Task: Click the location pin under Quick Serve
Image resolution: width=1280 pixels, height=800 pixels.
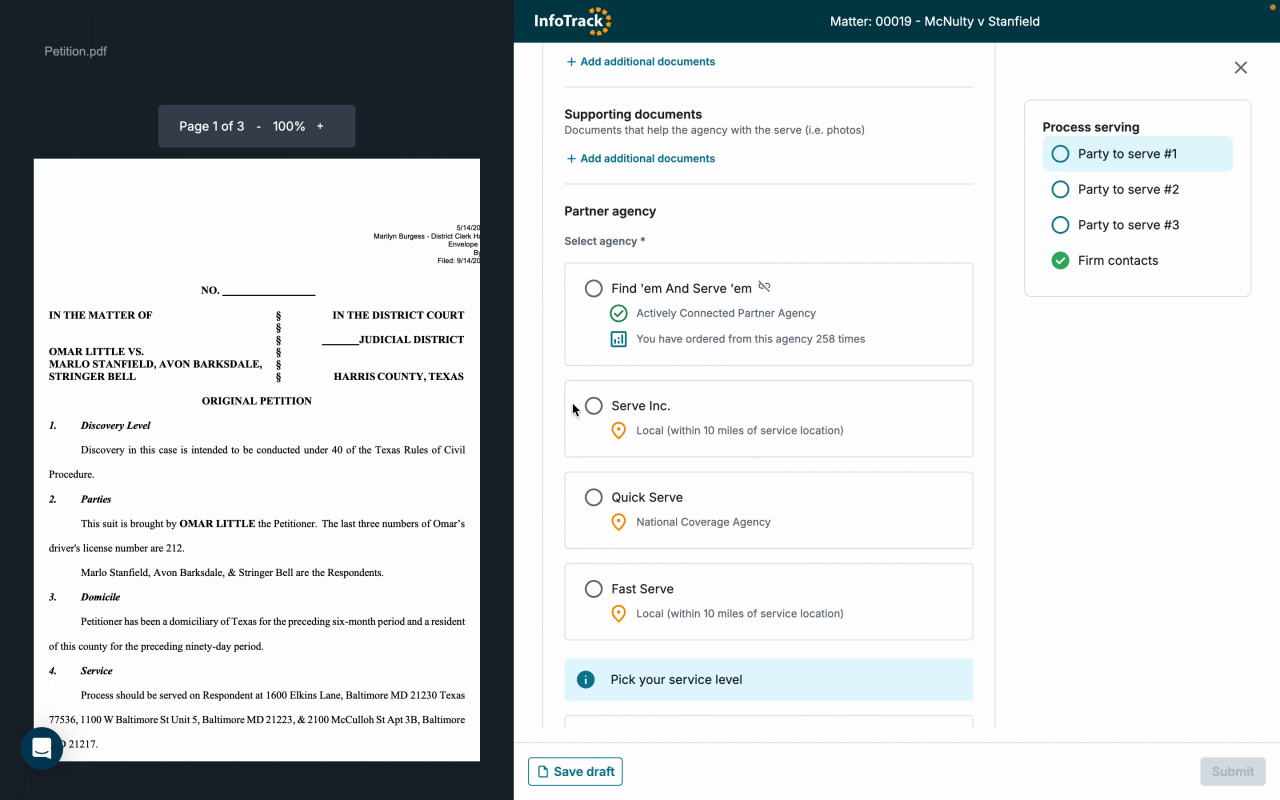Action: click(618, 522)
